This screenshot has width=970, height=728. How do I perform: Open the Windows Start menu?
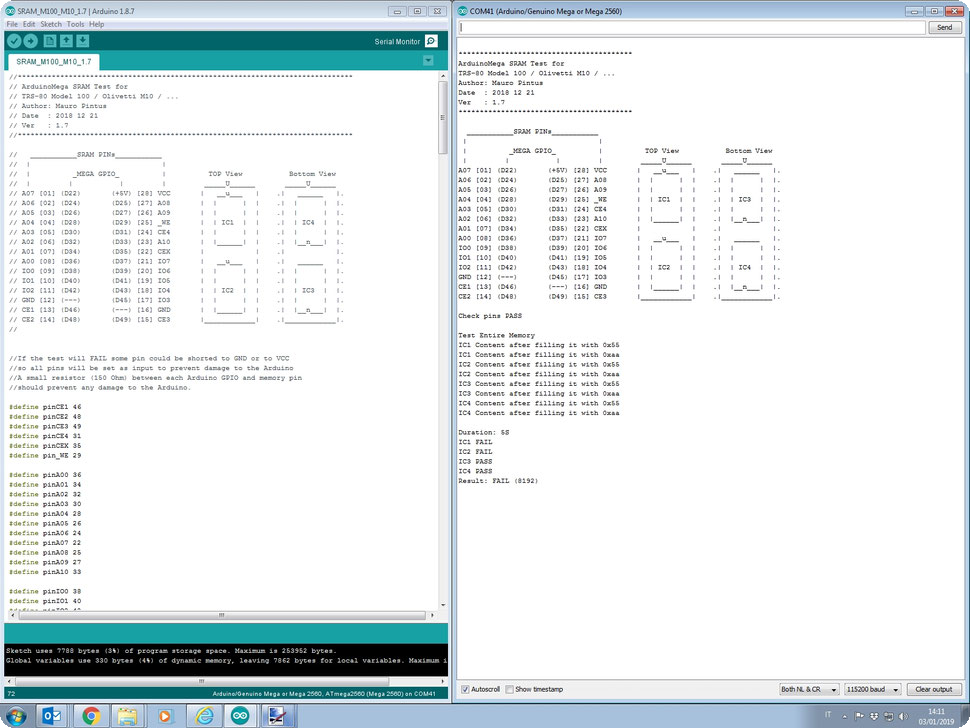pyautogui.click(x=17, y=716)
